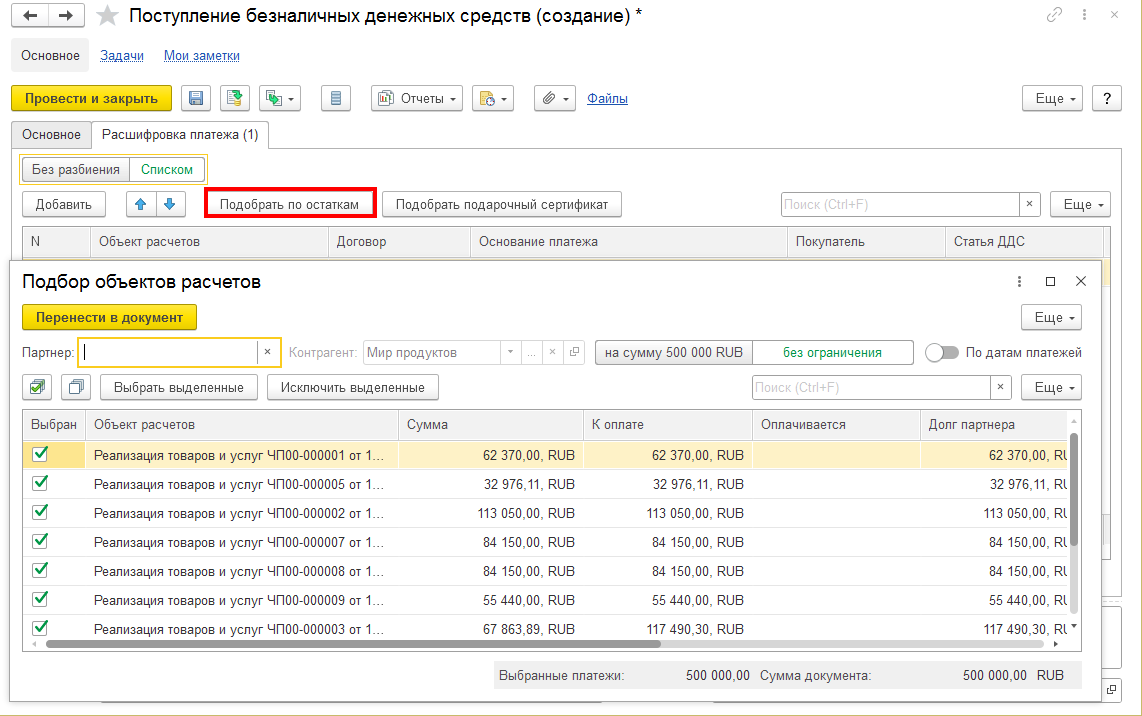Click the save document floppy disk icon
The width and height of the screenshot is (1142, 716).
(x=196, y=98)
